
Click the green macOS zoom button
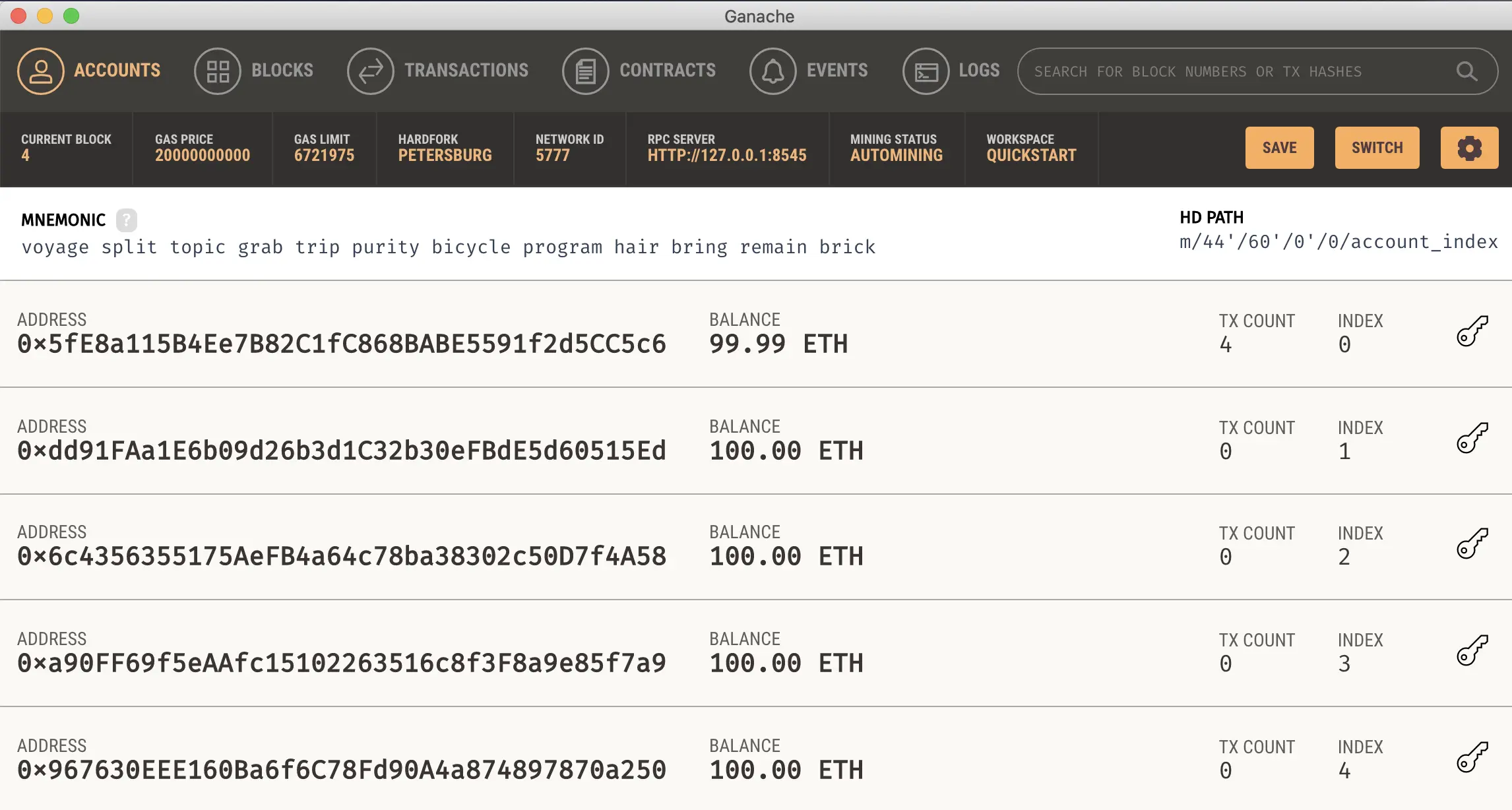[71, 16]
